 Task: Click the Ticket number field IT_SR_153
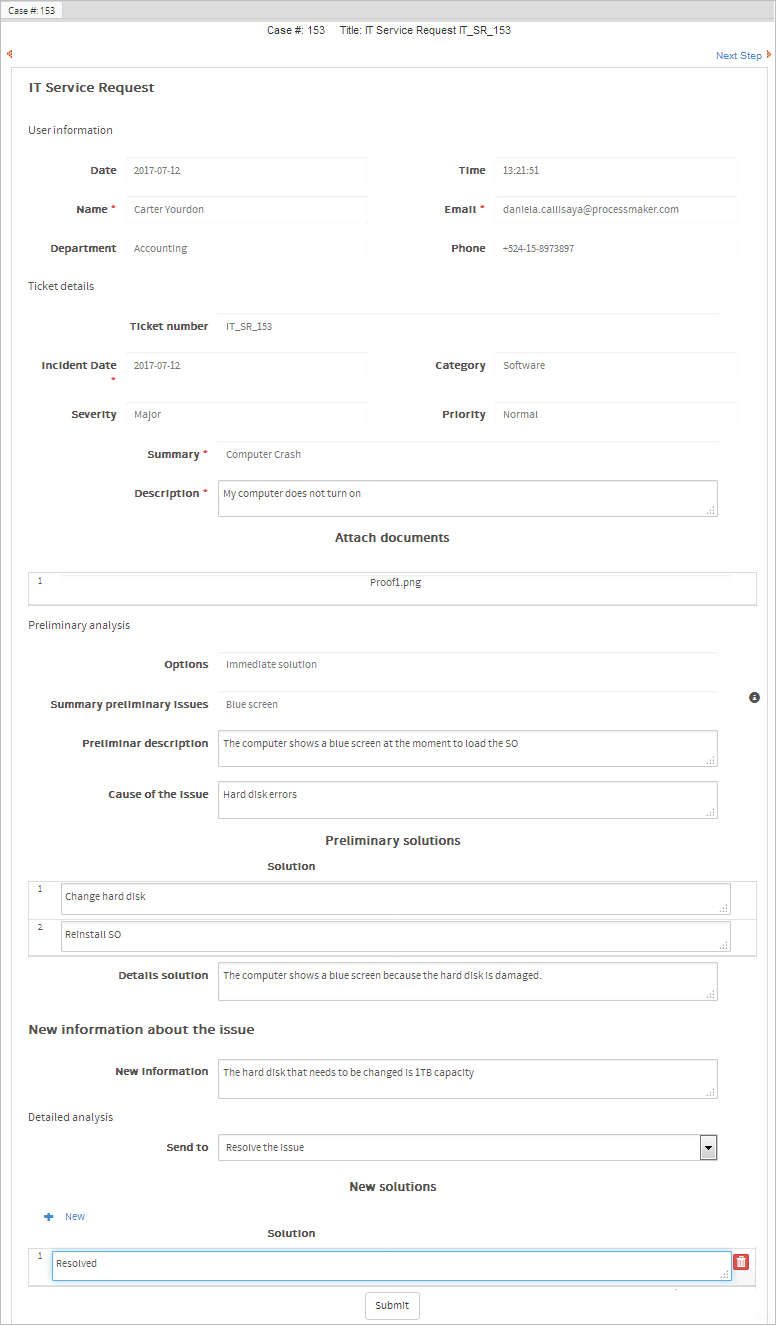(x=467, y=327)
